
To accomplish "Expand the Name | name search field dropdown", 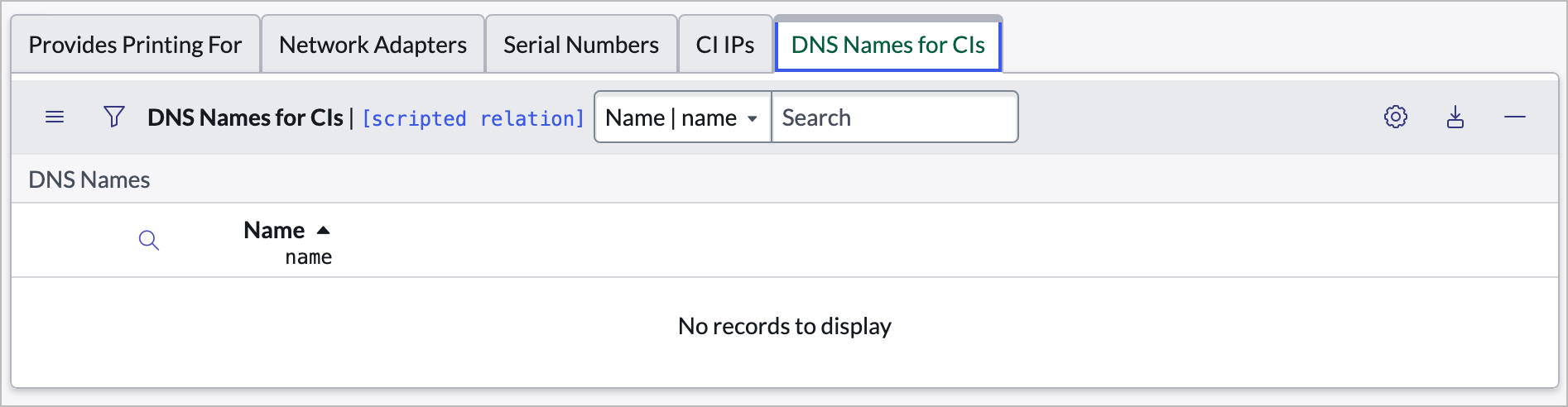I will 682,117.
